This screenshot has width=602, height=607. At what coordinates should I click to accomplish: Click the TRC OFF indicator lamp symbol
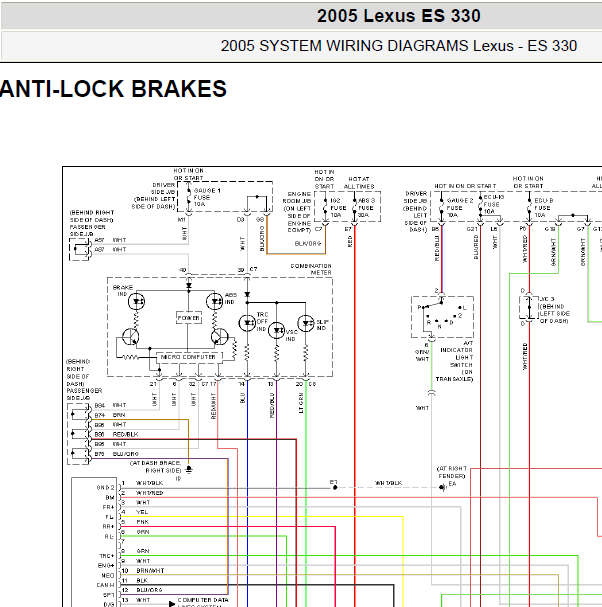pyautogui.click(x=247, y=323)
